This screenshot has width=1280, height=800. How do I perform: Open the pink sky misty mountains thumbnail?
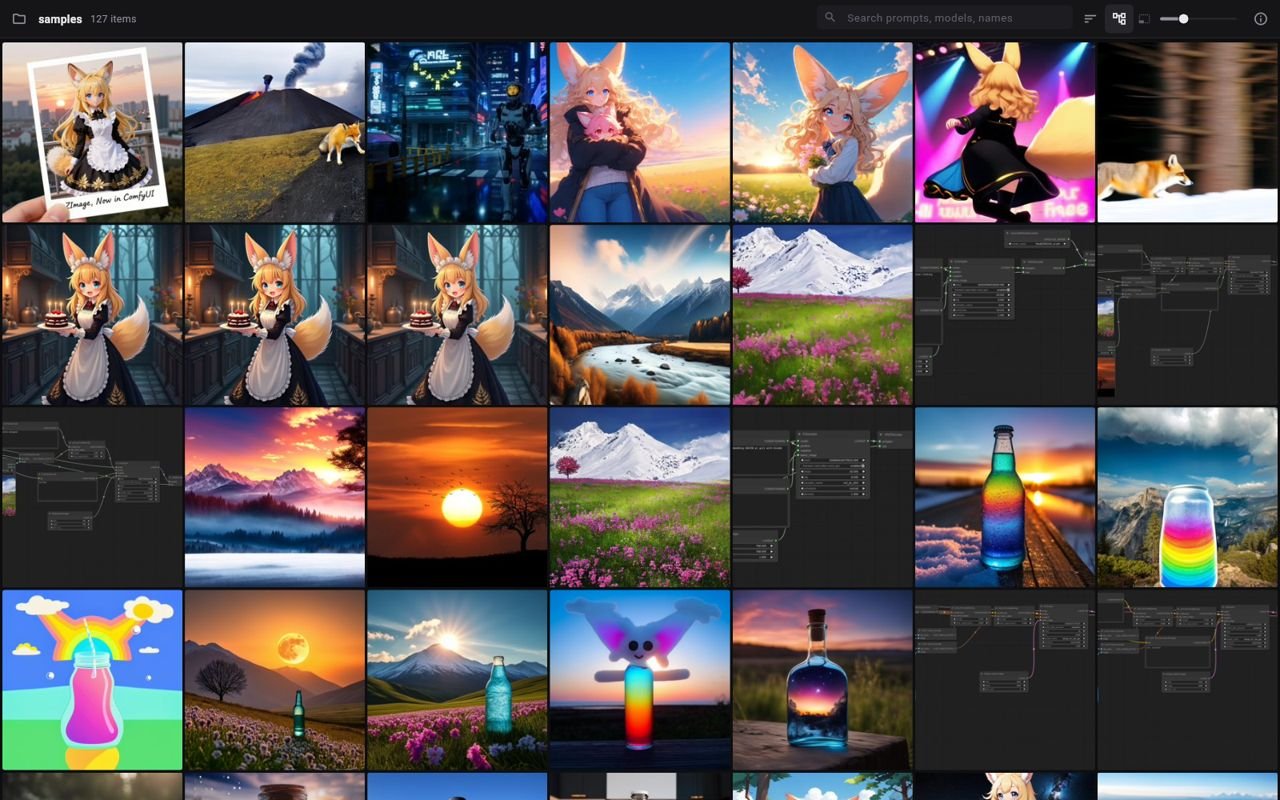(275, 497)
